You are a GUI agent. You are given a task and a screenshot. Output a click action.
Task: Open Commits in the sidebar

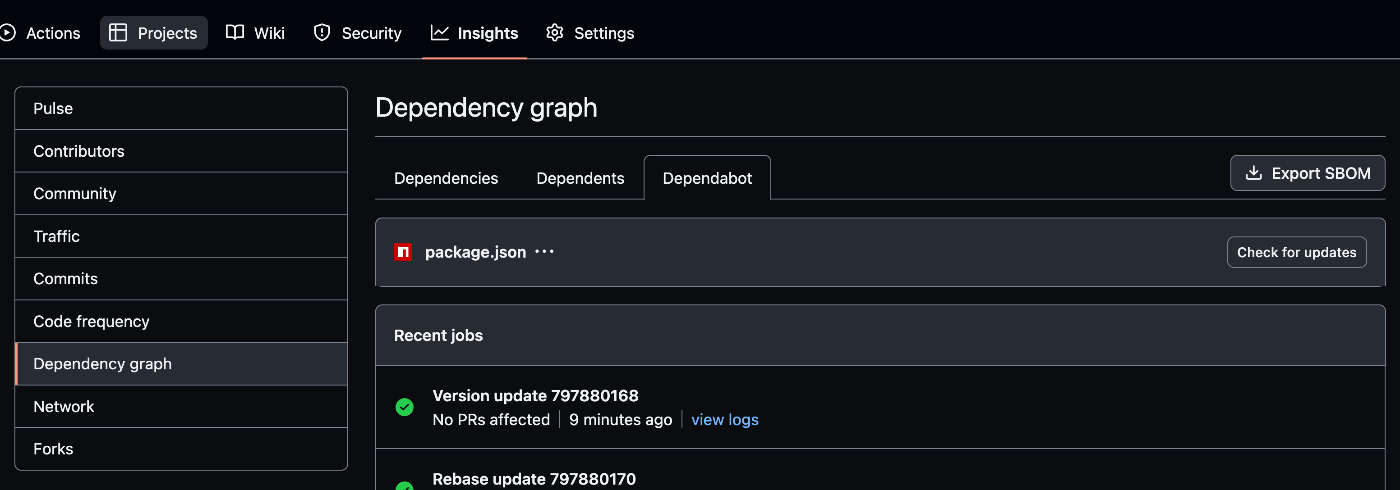pyautogui.click(x=181, y=279)
